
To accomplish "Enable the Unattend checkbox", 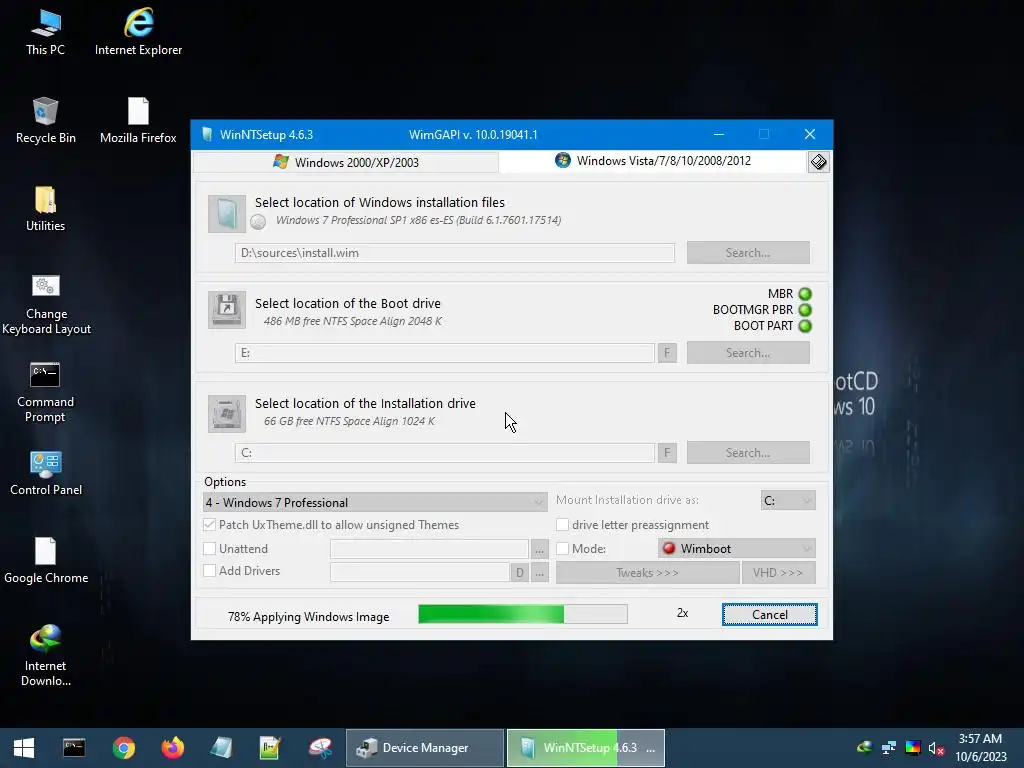I will [210, 549].
